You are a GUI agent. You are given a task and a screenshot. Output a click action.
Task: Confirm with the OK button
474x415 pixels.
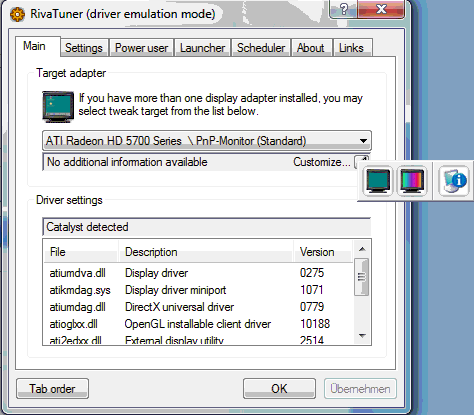click(279, 389)
